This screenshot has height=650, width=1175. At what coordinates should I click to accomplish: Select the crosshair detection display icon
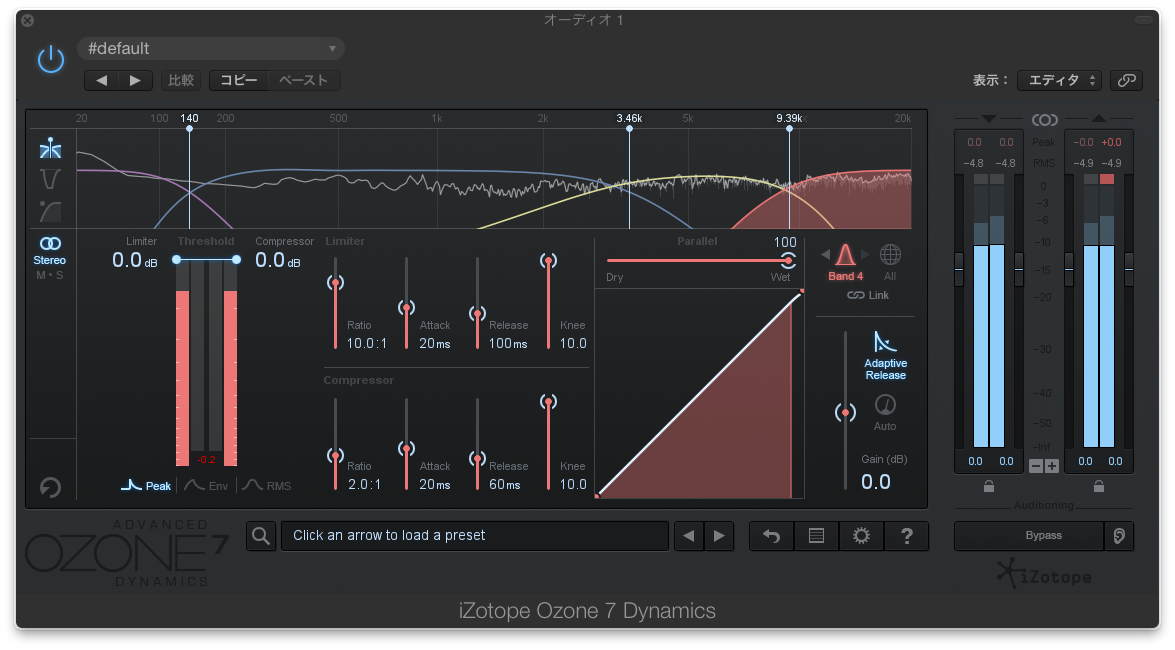[x=50, y=148]
